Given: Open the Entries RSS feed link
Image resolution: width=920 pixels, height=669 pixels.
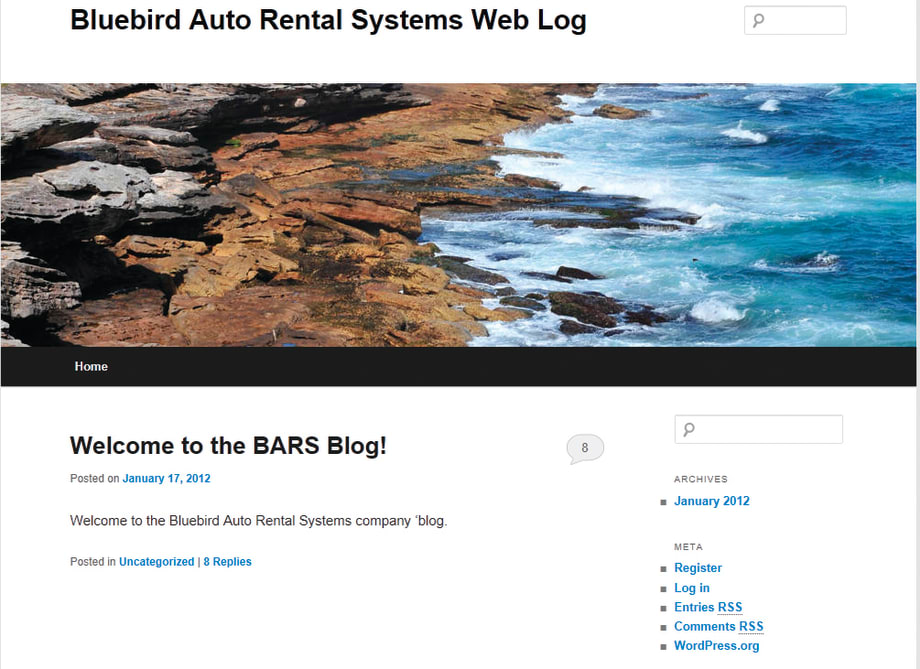Looking at the screenshot, I should (x=708, y=607).
